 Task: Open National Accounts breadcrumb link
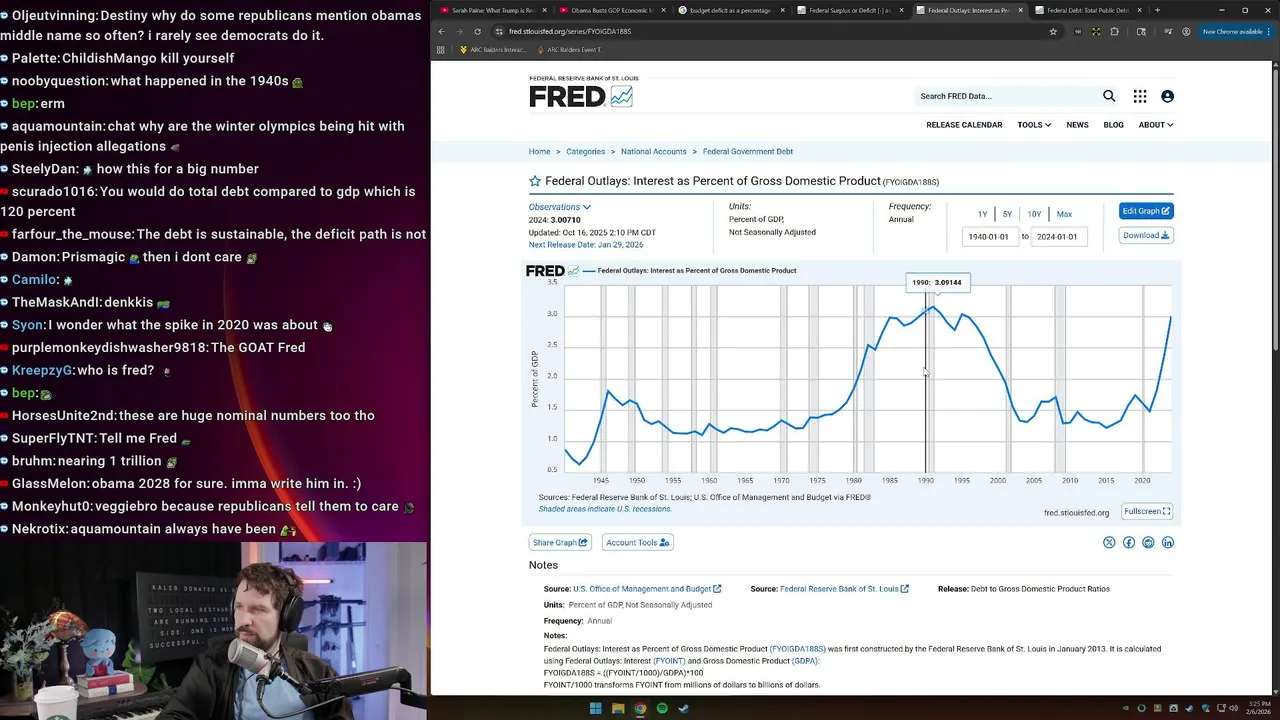(x=653, y=151)
